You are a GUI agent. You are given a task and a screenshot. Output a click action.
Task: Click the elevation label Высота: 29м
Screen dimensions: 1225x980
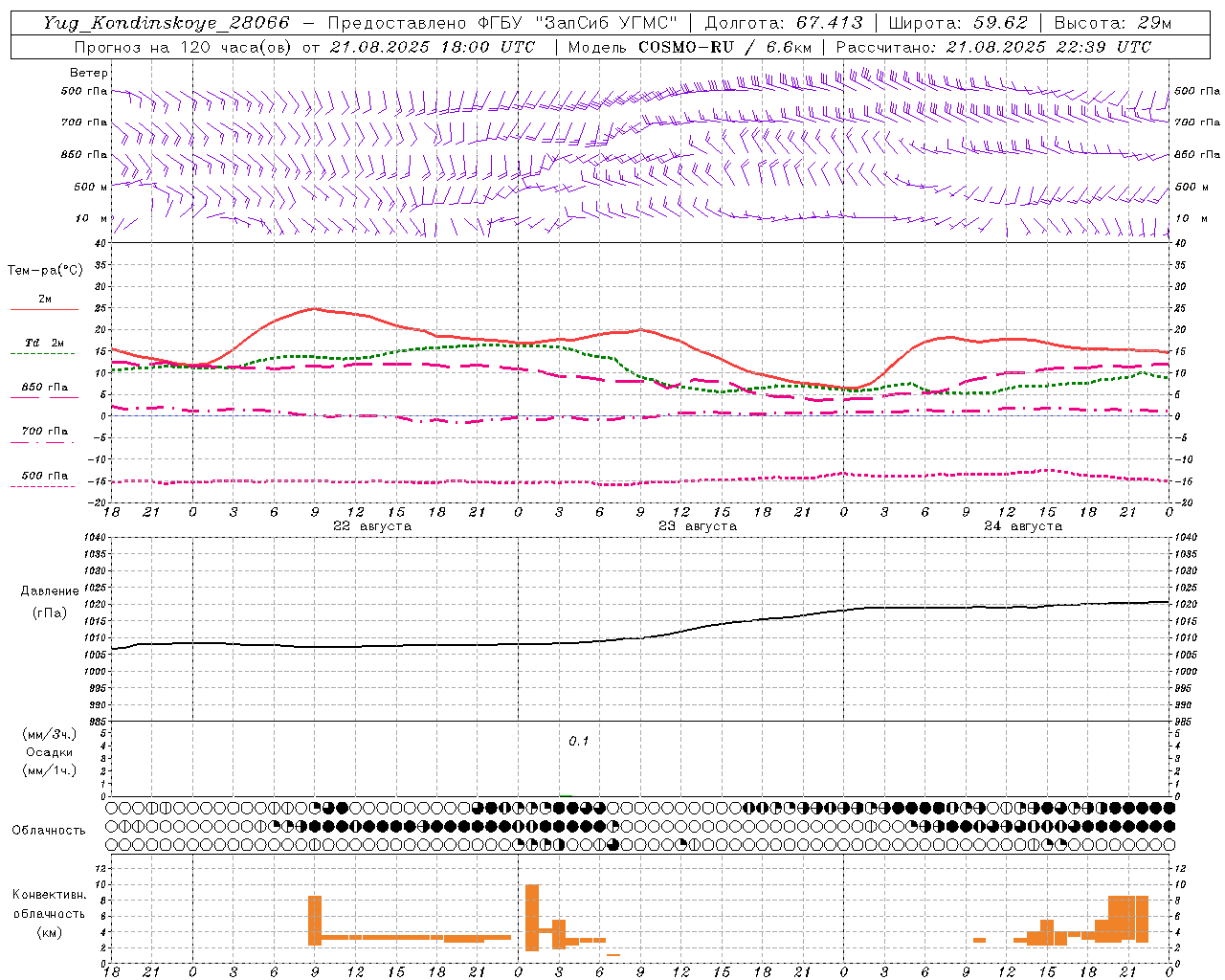point(1113,23)
